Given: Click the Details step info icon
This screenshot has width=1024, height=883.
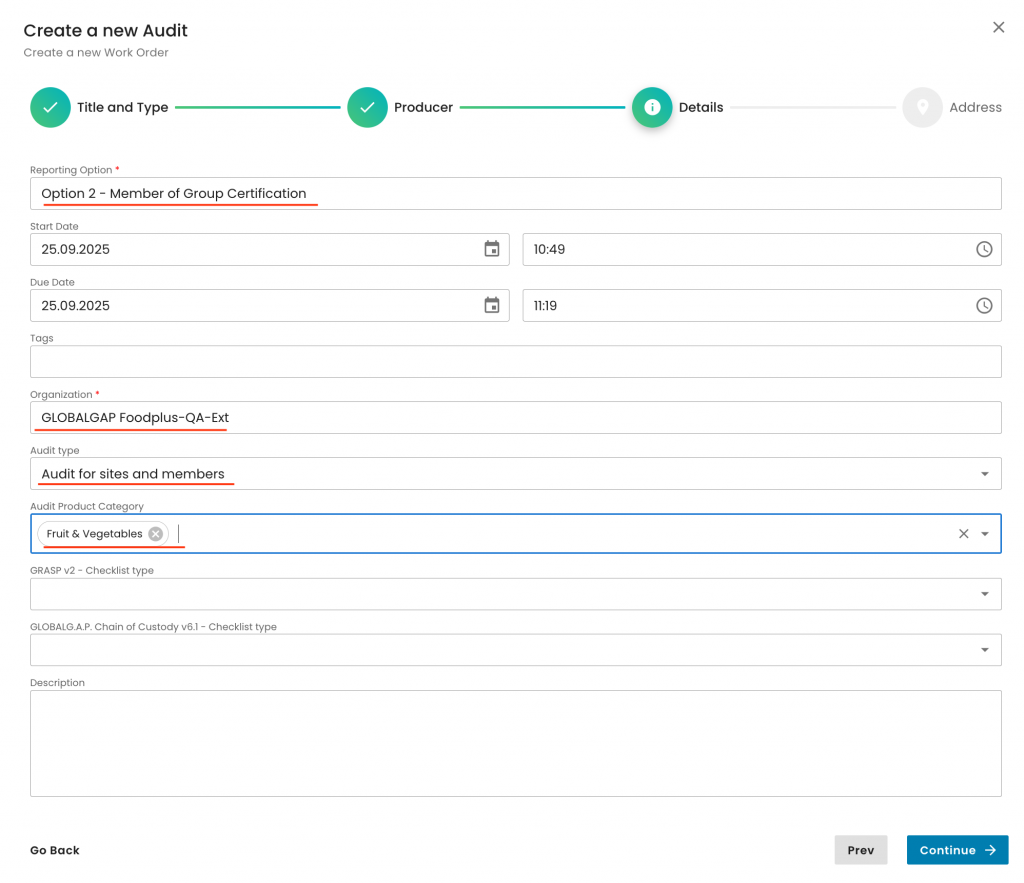Looking at the screenshot, I should (x=652, y=107).
